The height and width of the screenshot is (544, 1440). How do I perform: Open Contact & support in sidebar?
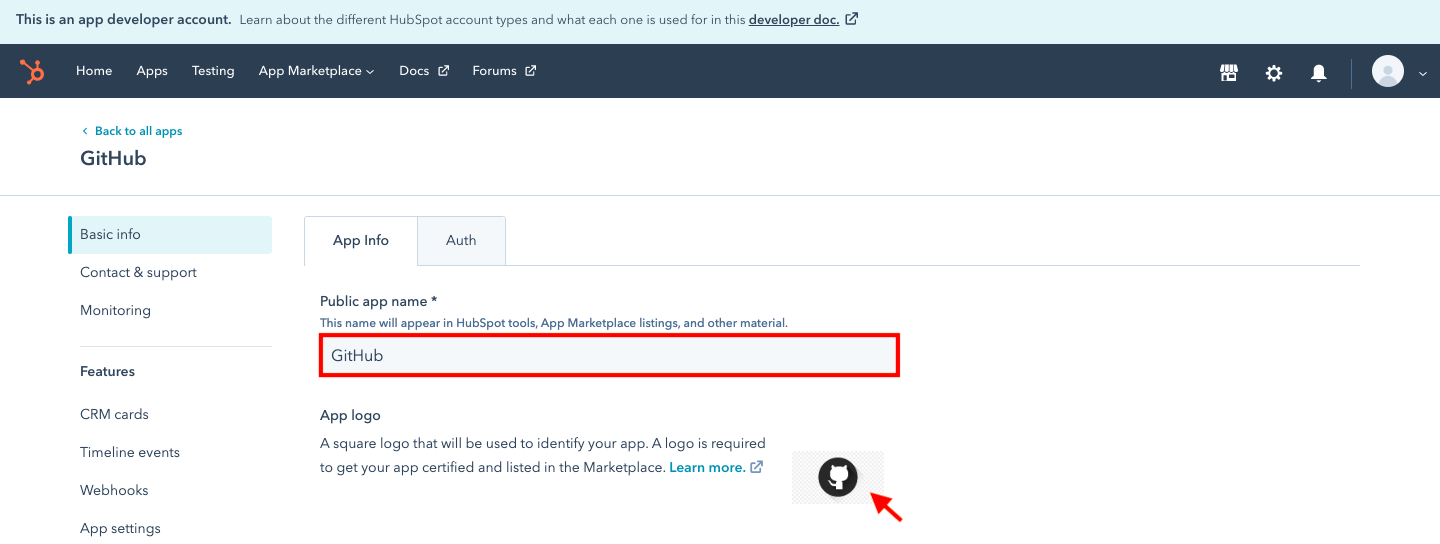click(138, 272)
